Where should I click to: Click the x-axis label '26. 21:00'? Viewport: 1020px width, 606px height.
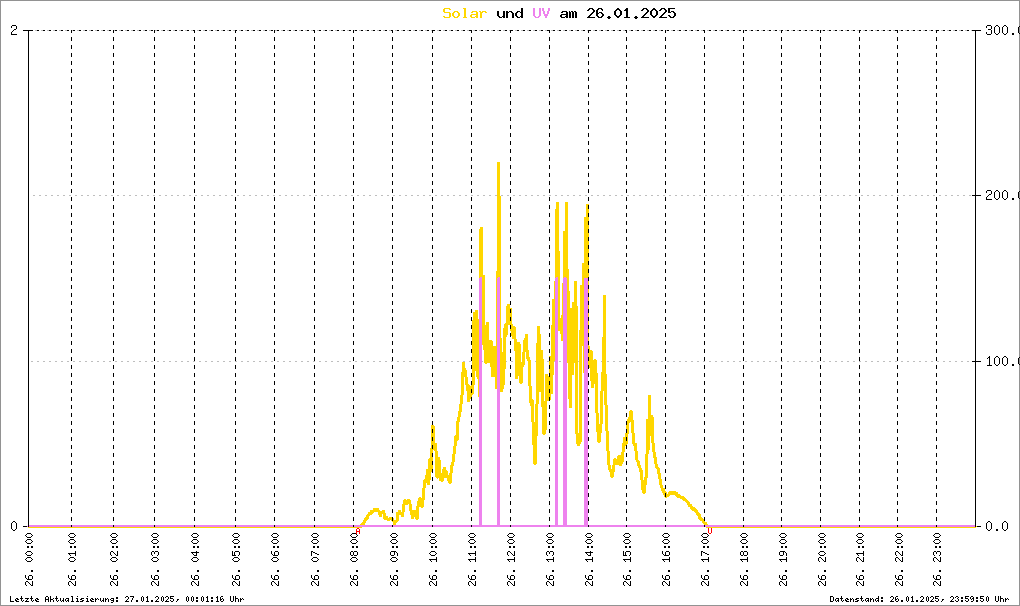[x=861, y=560]
